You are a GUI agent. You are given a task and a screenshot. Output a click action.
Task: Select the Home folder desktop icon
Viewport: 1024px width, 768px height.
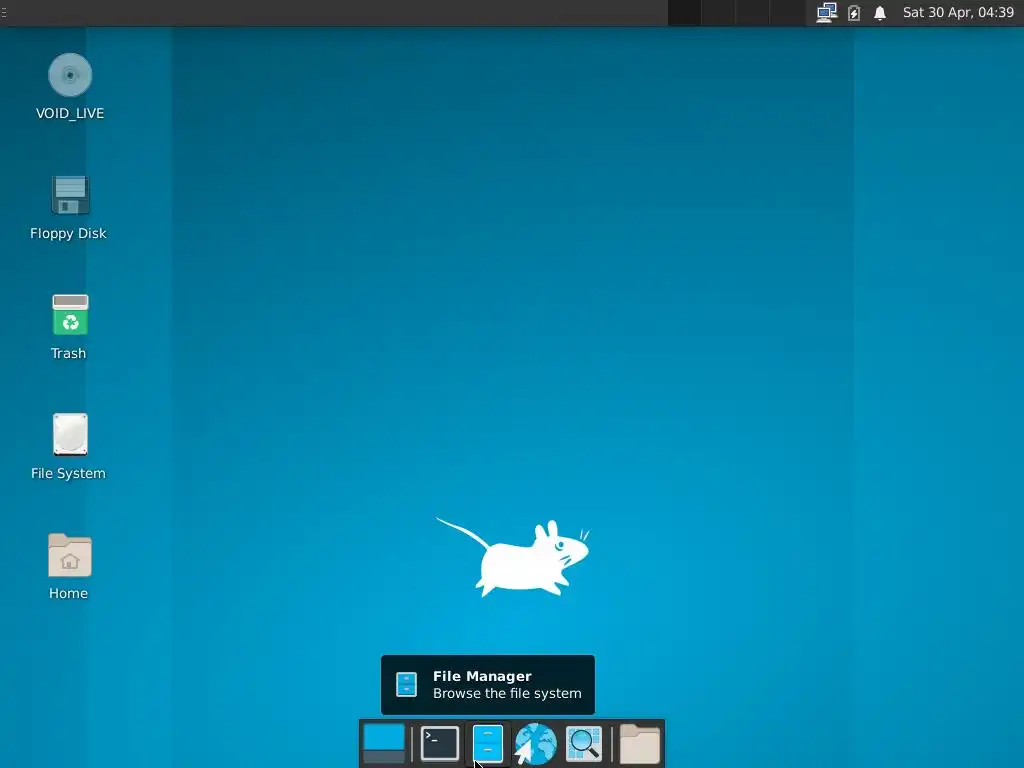pyautogui.click(x=70, y=555)
